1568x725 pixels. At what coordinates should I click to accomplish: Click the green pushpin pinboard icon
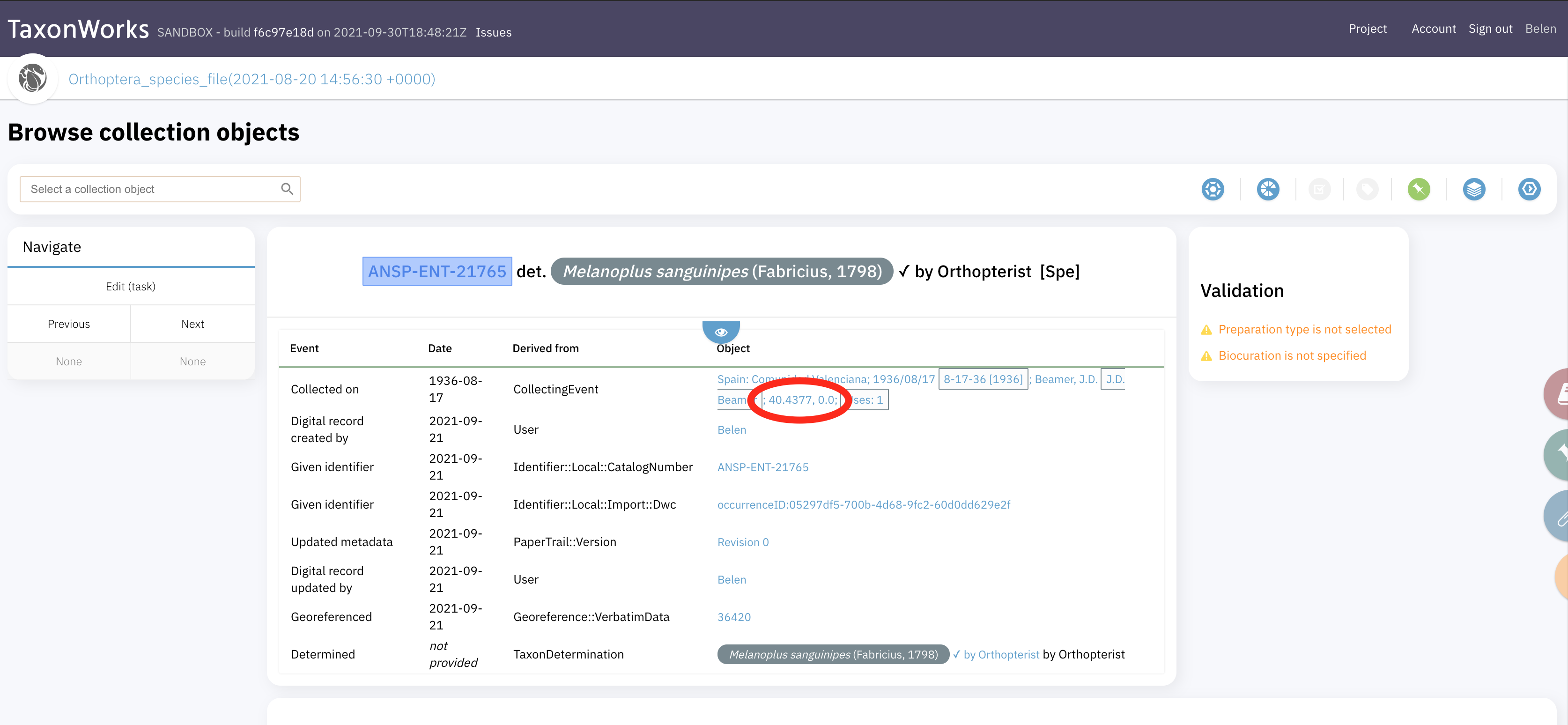(x=1418, y=189)
